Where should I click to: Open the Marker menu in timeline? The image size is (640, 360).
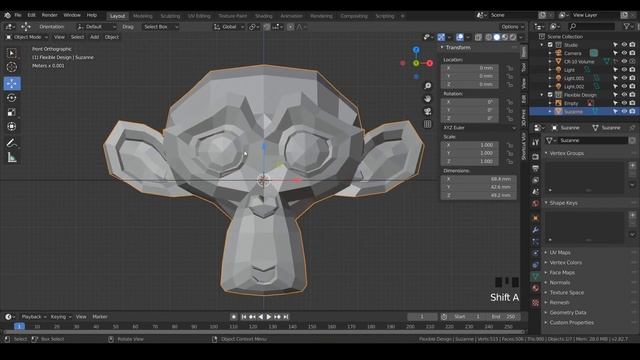100,317
